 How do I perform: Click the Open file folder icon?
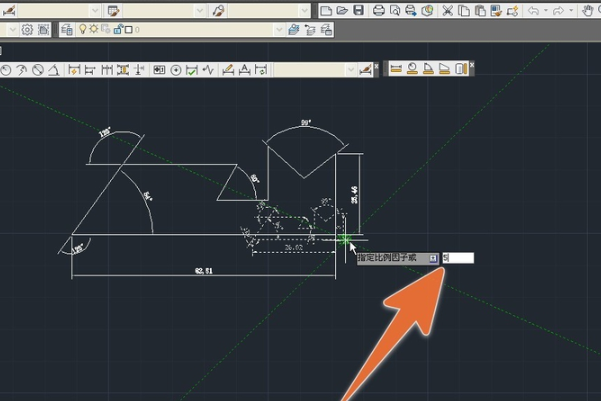point(342,10)
